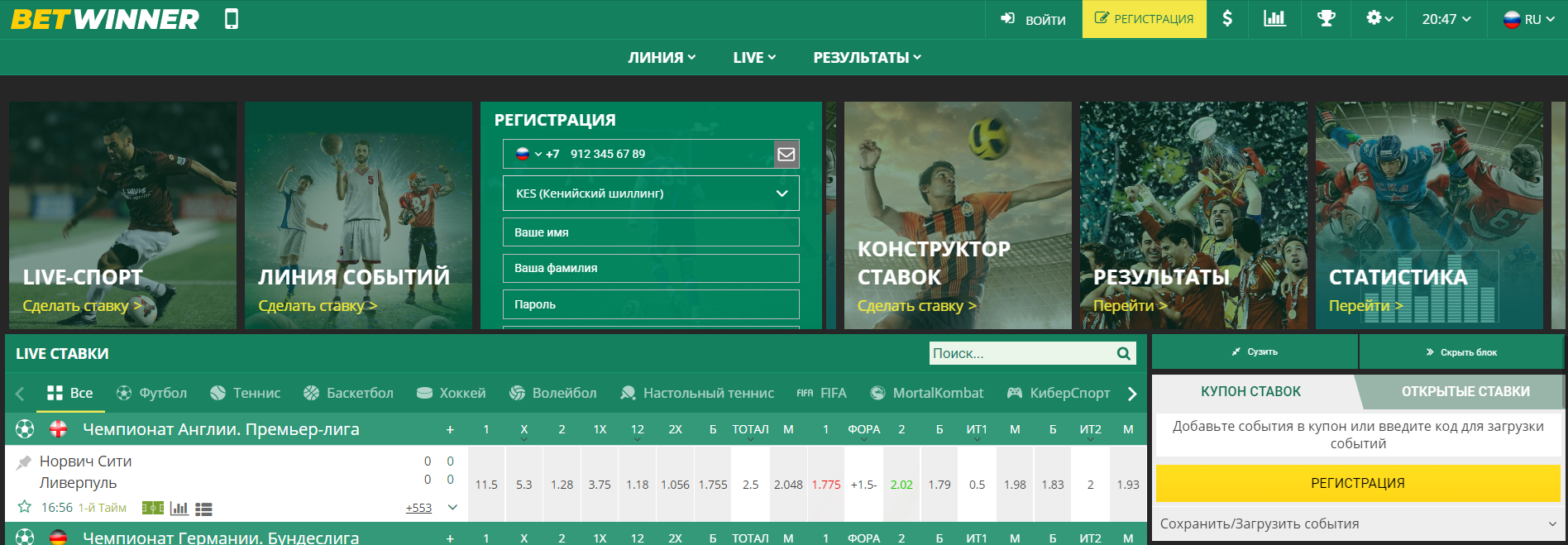Select the Футбол tab
1568x545 pixels.
pos(151,393)
